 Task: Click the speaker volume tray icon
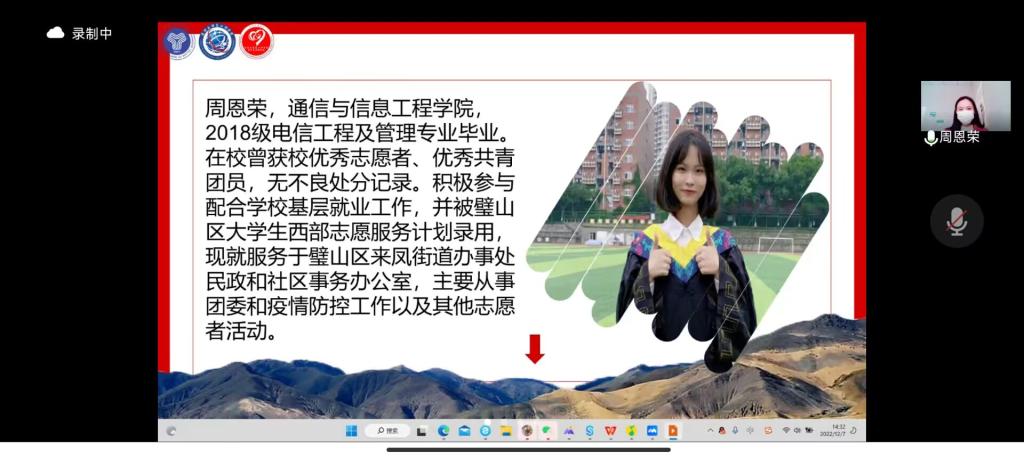[x=797, y=431]
